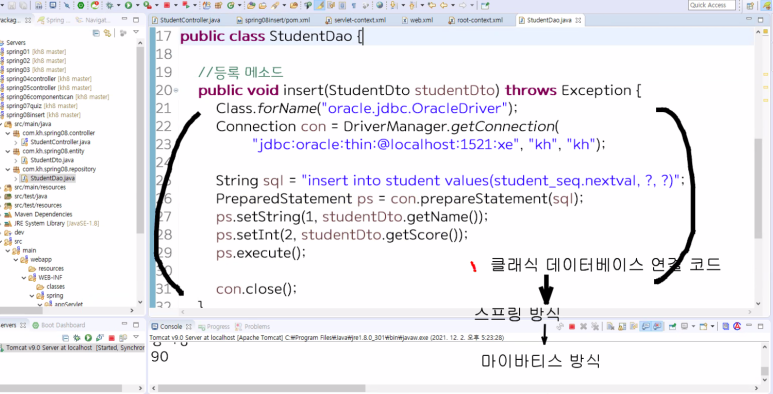Click Collapse All in the Package Explorer
Screen dimensions: 773x394
click(x=96, y=33)
